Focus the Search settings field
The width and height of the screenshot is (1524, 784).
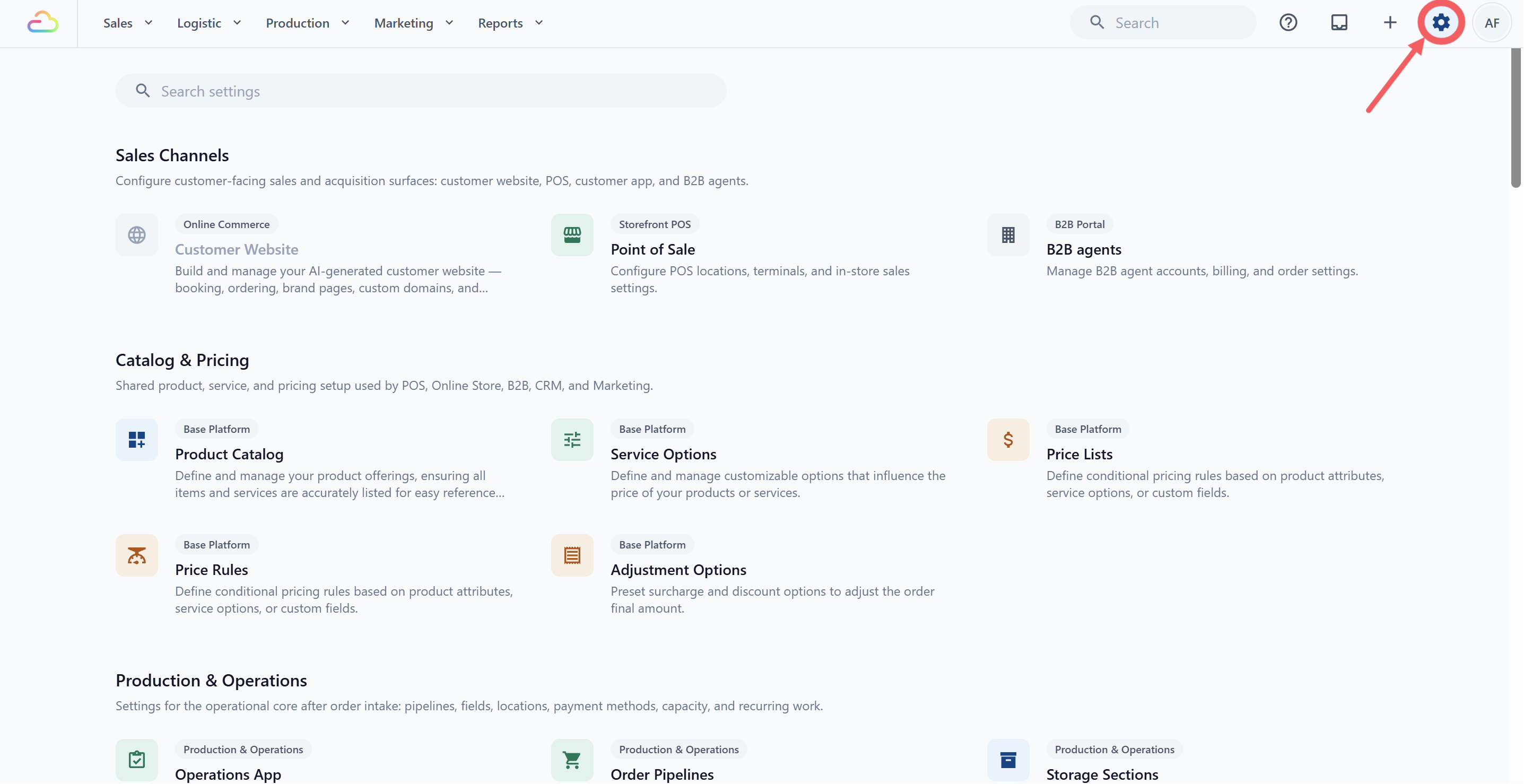[421, 91]
